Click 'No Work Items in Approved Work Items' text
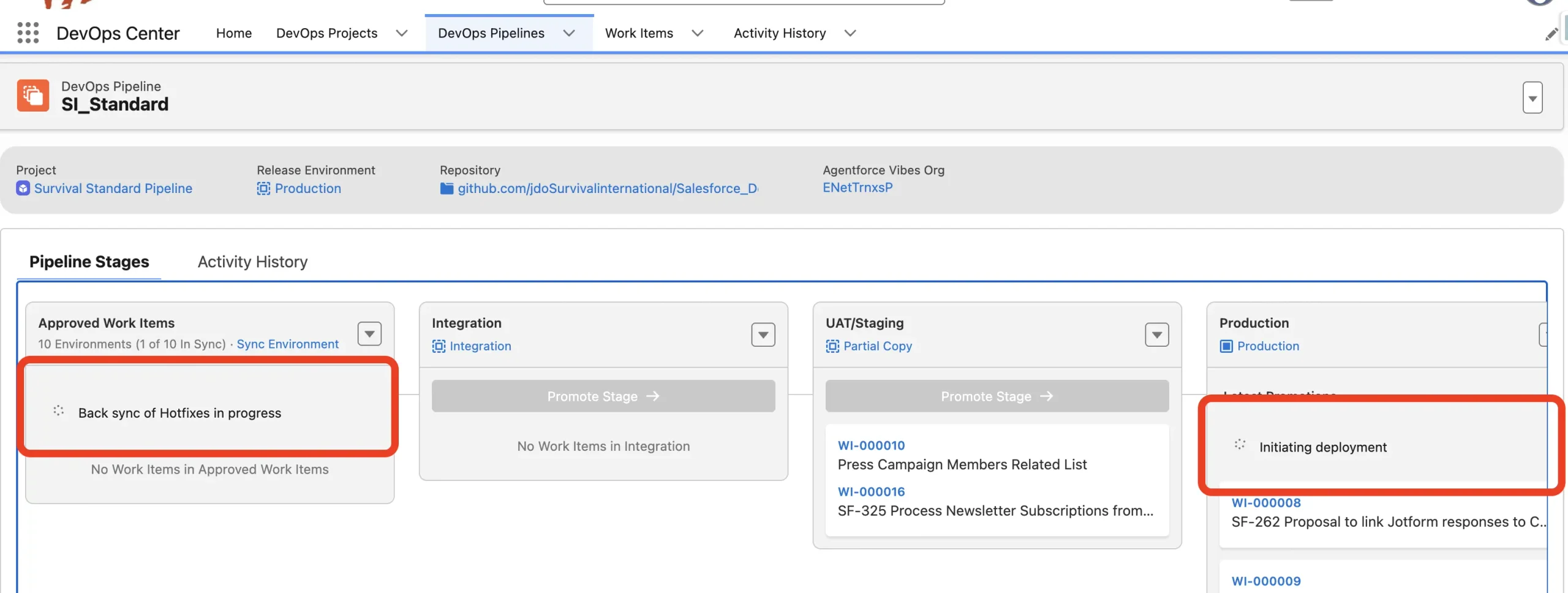 tap(209, 469)
